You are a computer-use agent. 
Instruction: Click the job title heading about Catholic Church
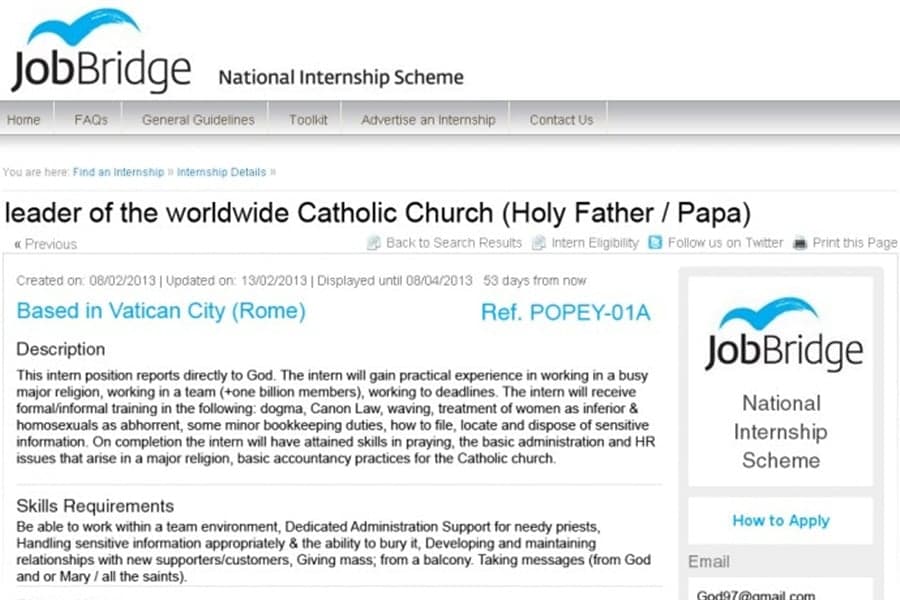[x=378, y=213]
